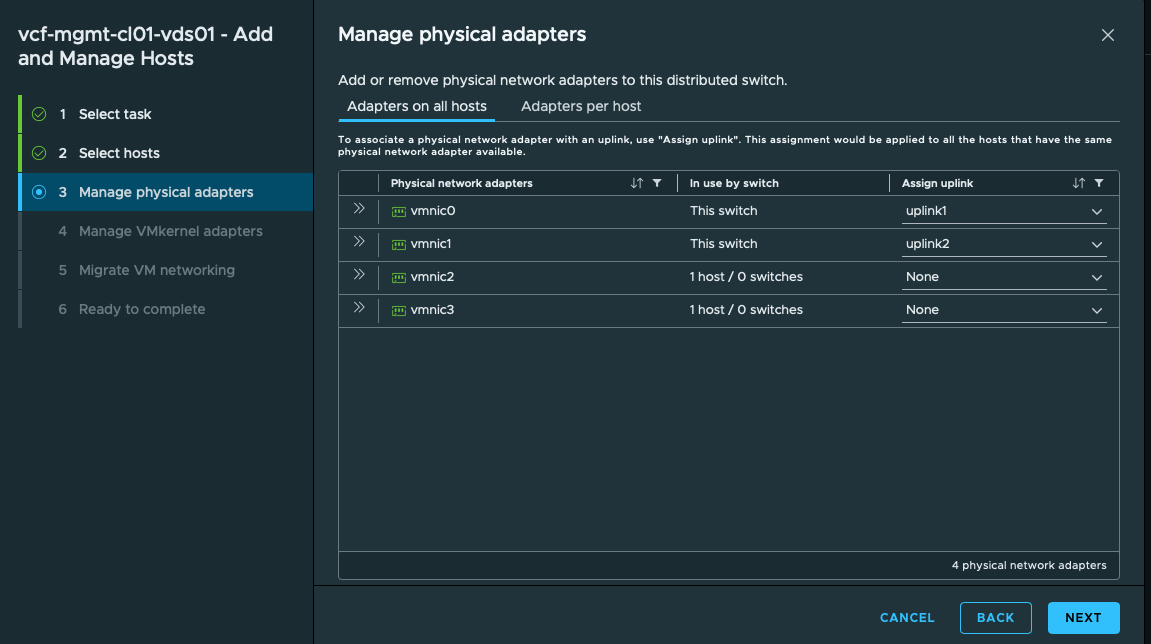Click the vmnic1 adapter name
The width and height of the screenshot is (1151, 644).
point(431,244)
